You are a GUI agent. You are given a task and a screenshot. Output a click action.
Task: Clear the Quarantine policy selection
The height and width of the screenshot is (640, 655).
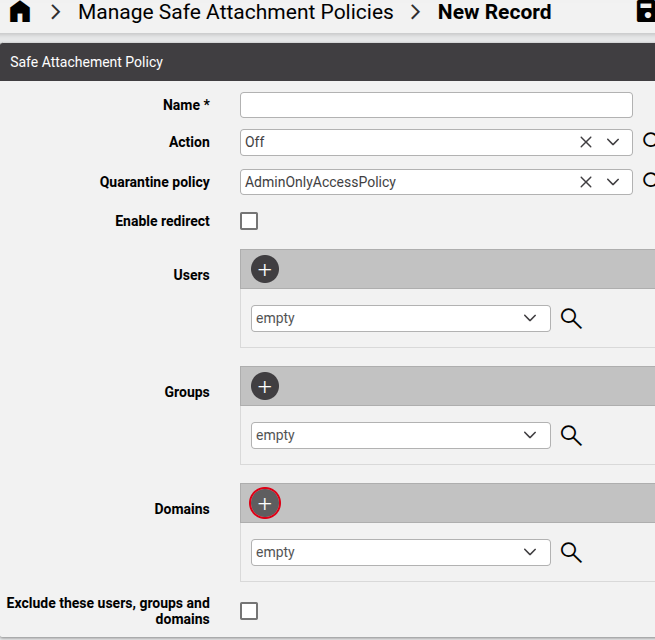click(x=586, y=182)
